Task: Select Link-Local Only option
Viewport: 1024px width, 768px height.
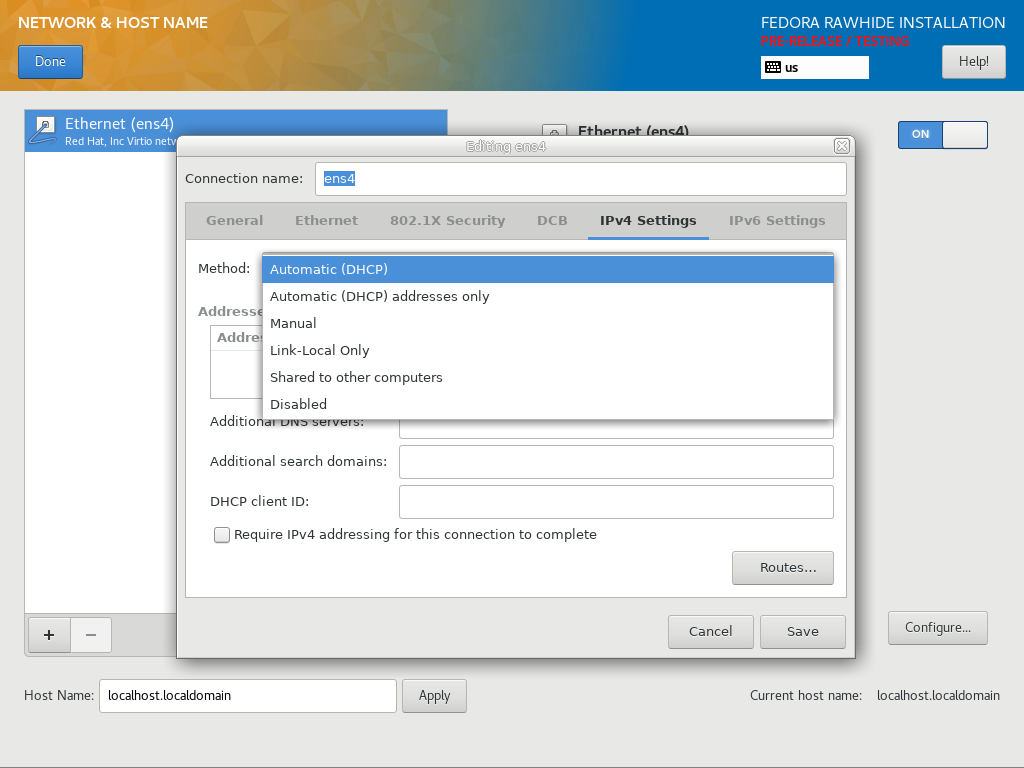Action: point(548,350)
